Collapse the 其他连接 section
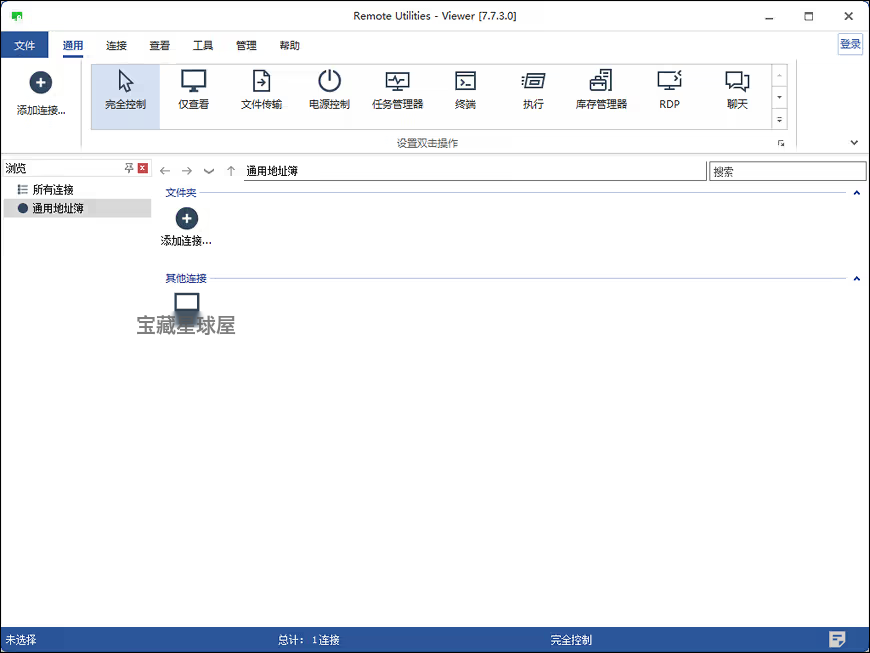Image resolution: width=870 pixels, height=653 pixels. point(857,279)
